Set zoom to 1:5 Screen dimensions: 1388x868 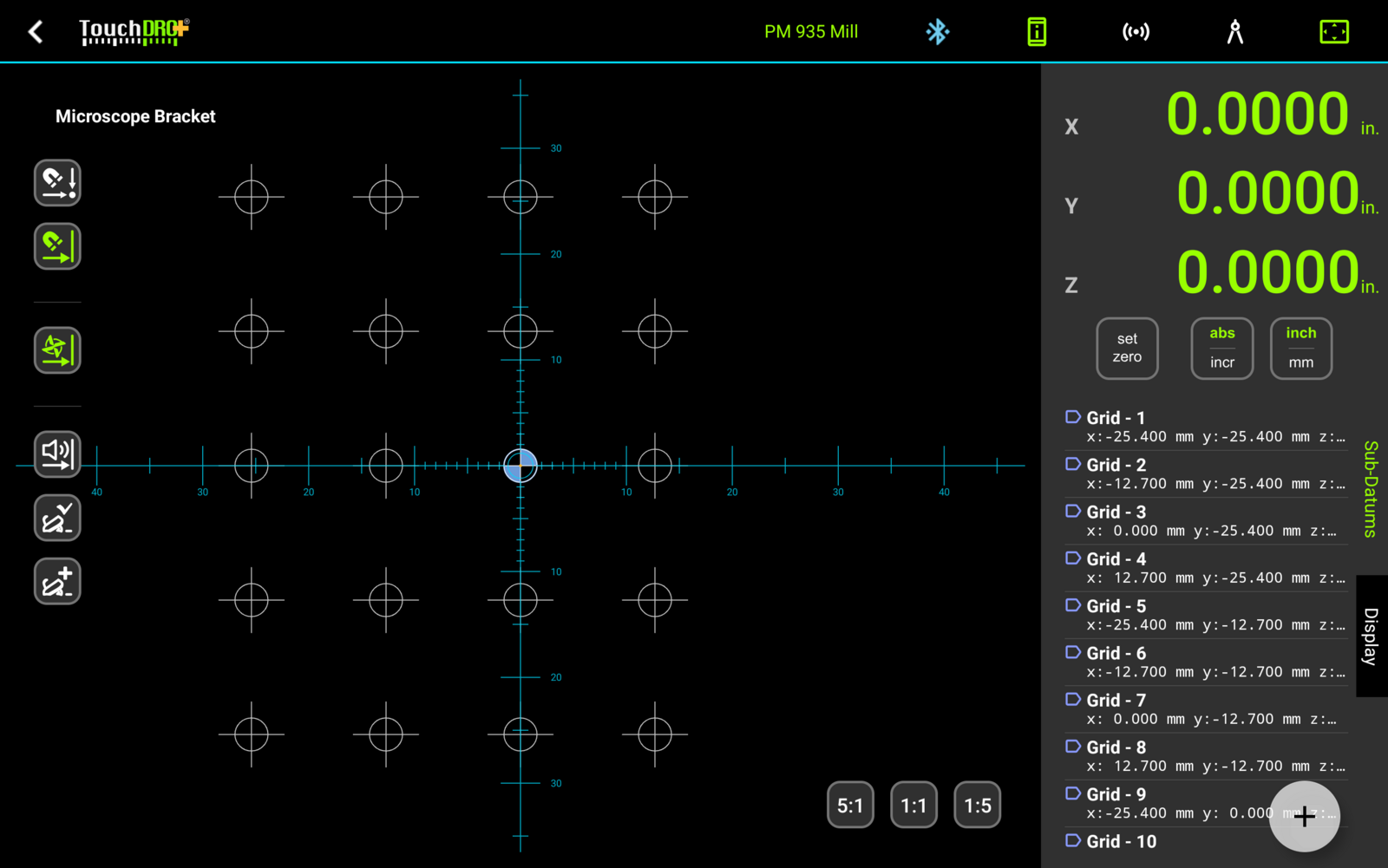tap(978, 806)
